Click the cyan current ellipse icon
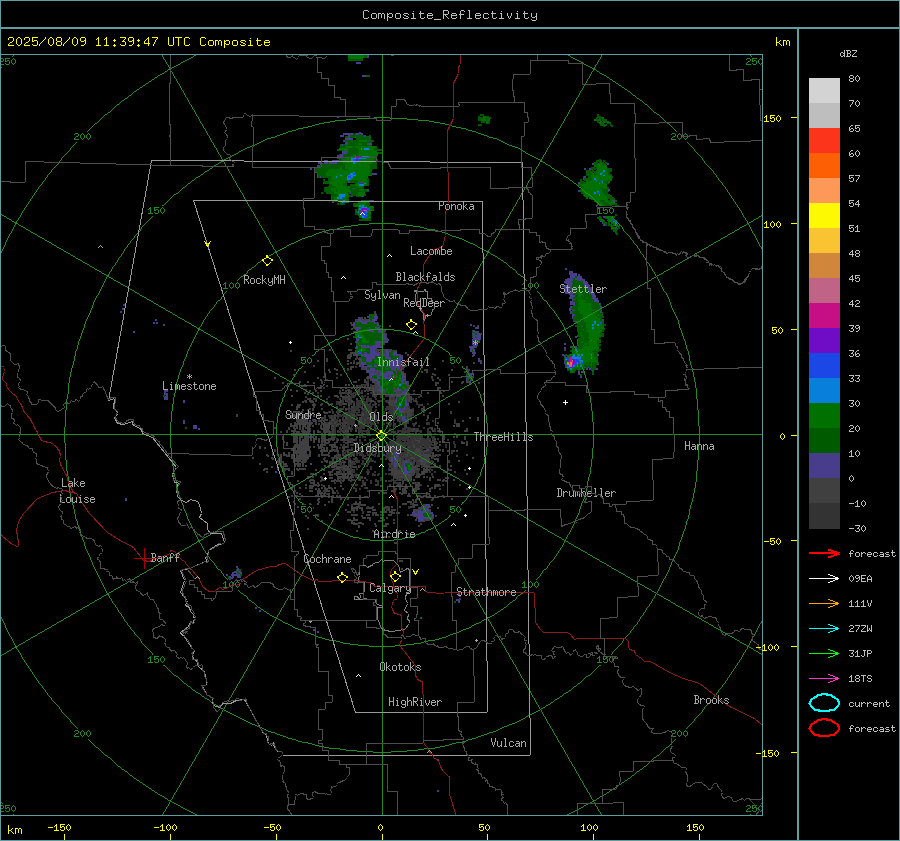 click(x=824, y=703)
